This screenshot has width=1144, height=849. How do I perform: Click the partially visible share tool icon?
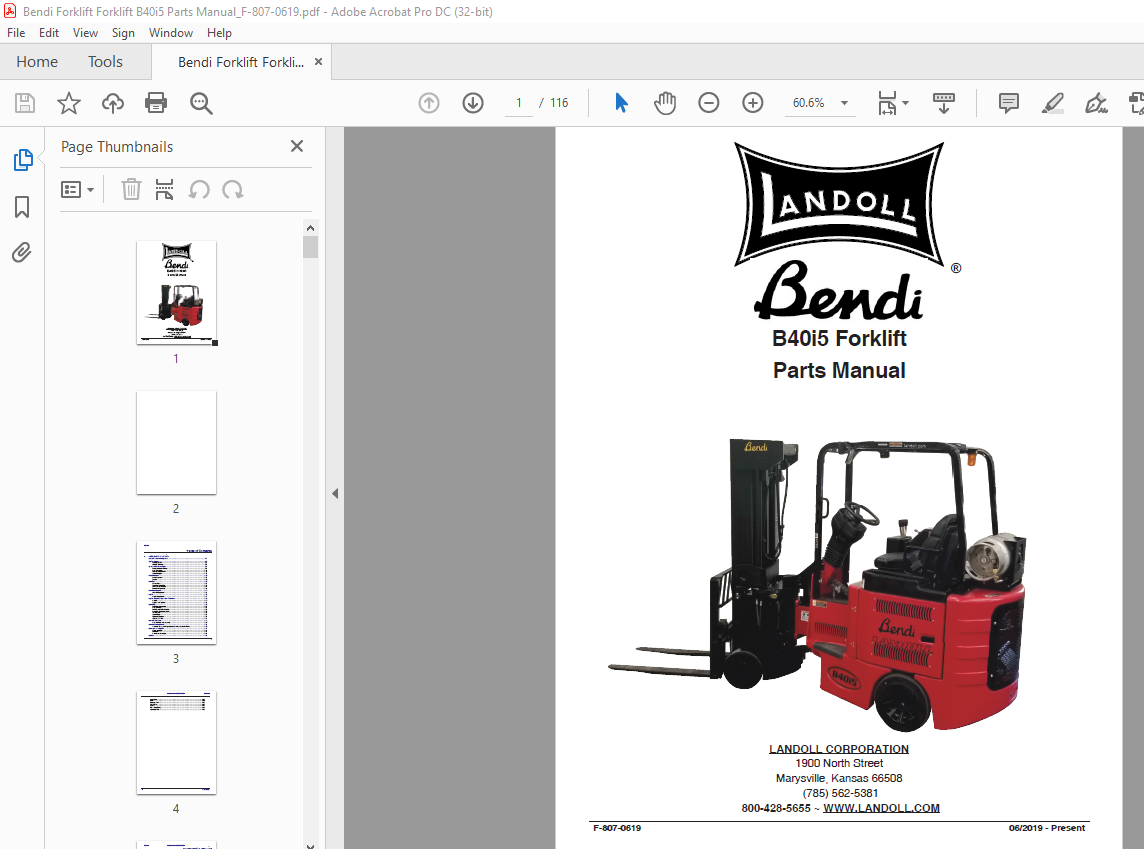1137,103
